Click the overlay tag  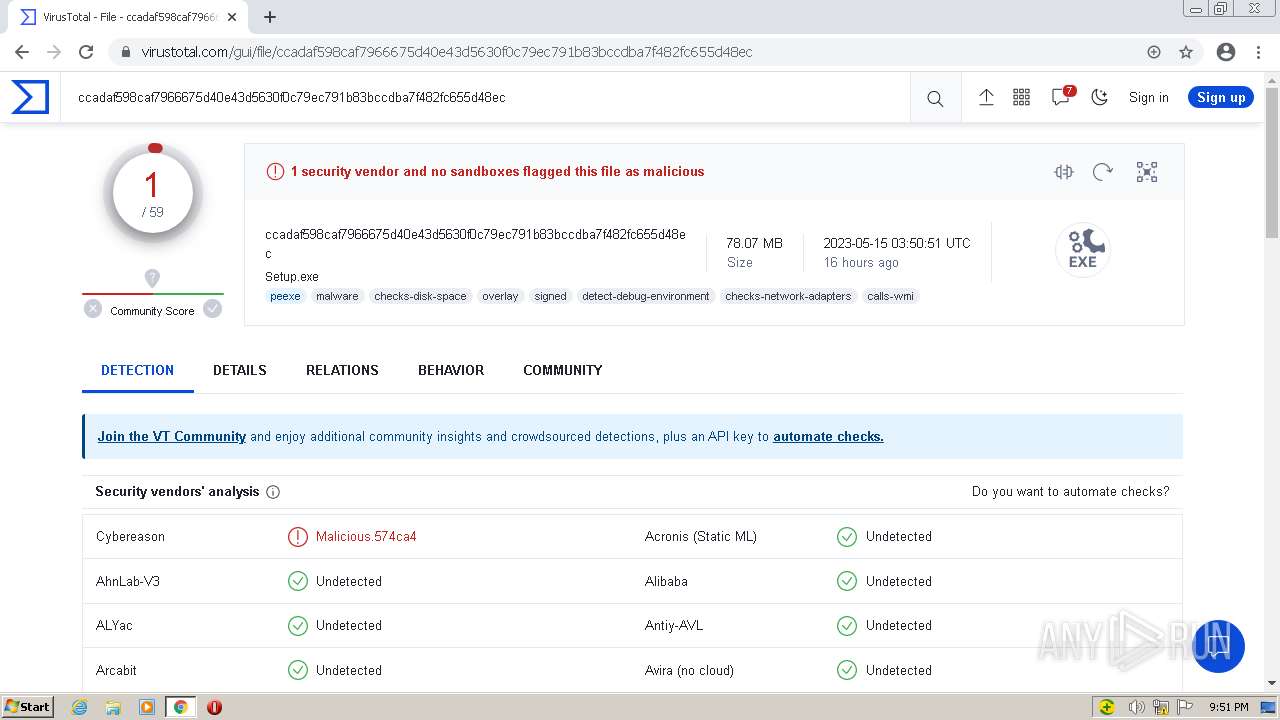(x=500, y=296)
